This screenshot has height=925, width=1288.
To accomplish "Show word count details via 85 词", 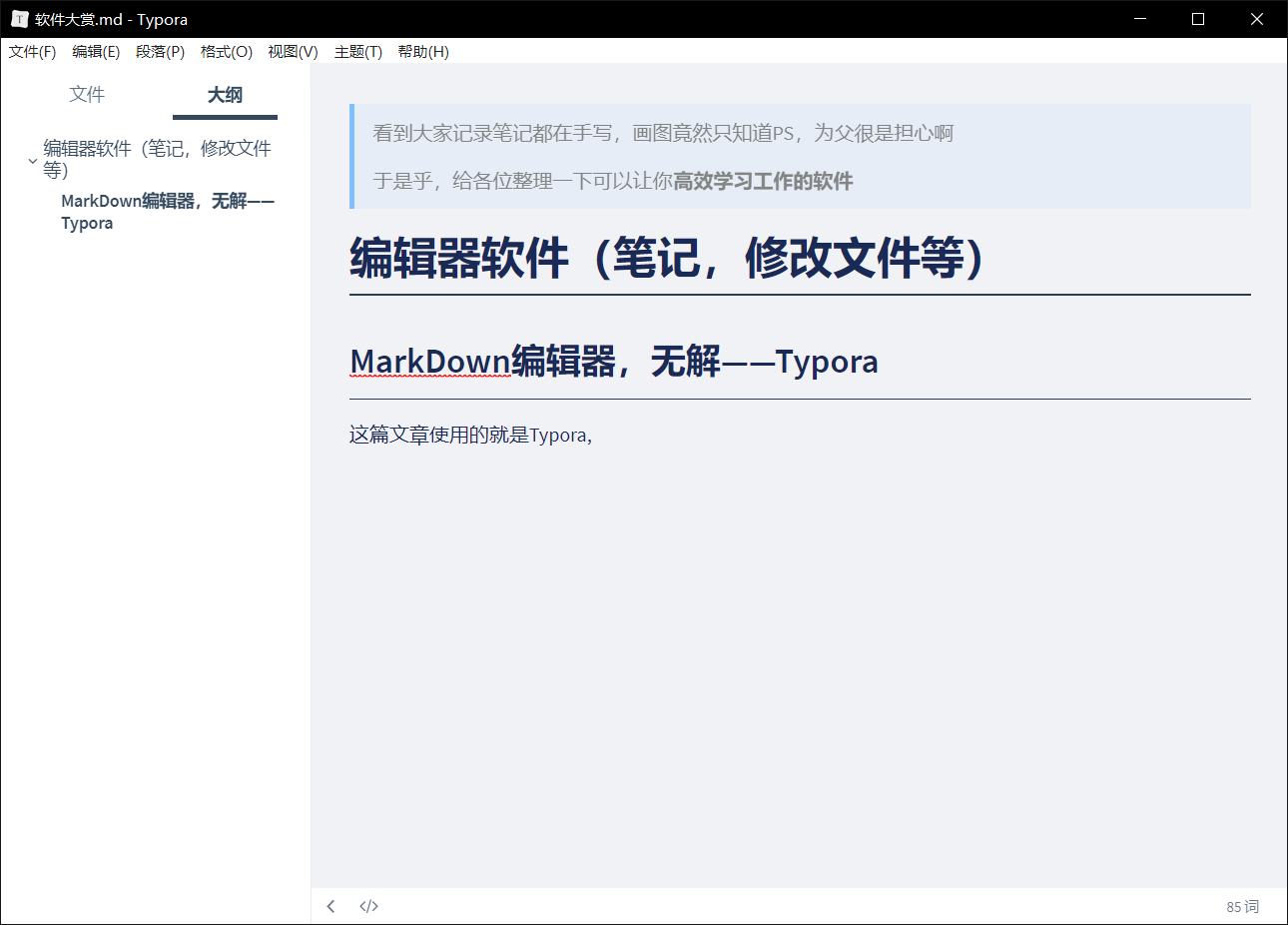I will click(1242, 907).
